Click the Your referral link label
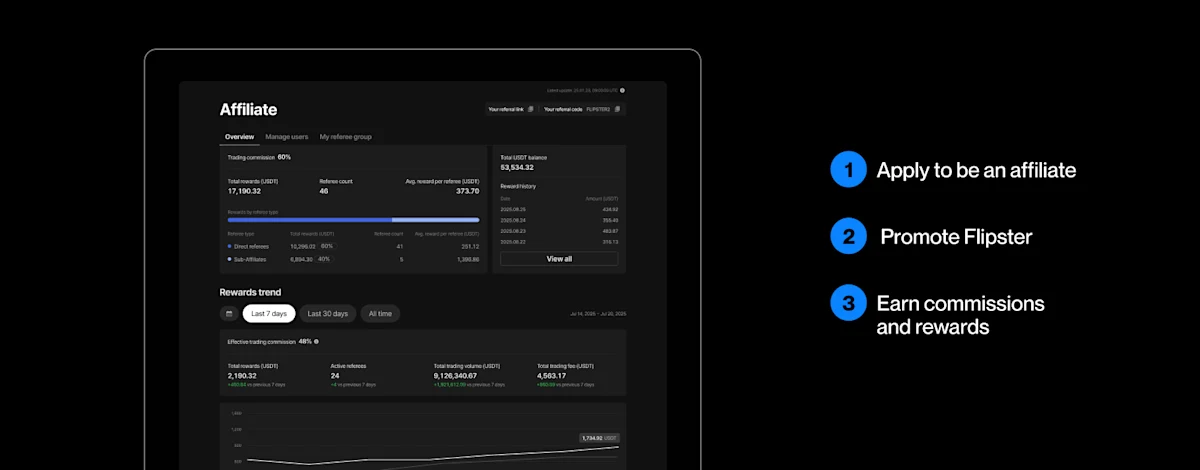 tap(506, 109)
